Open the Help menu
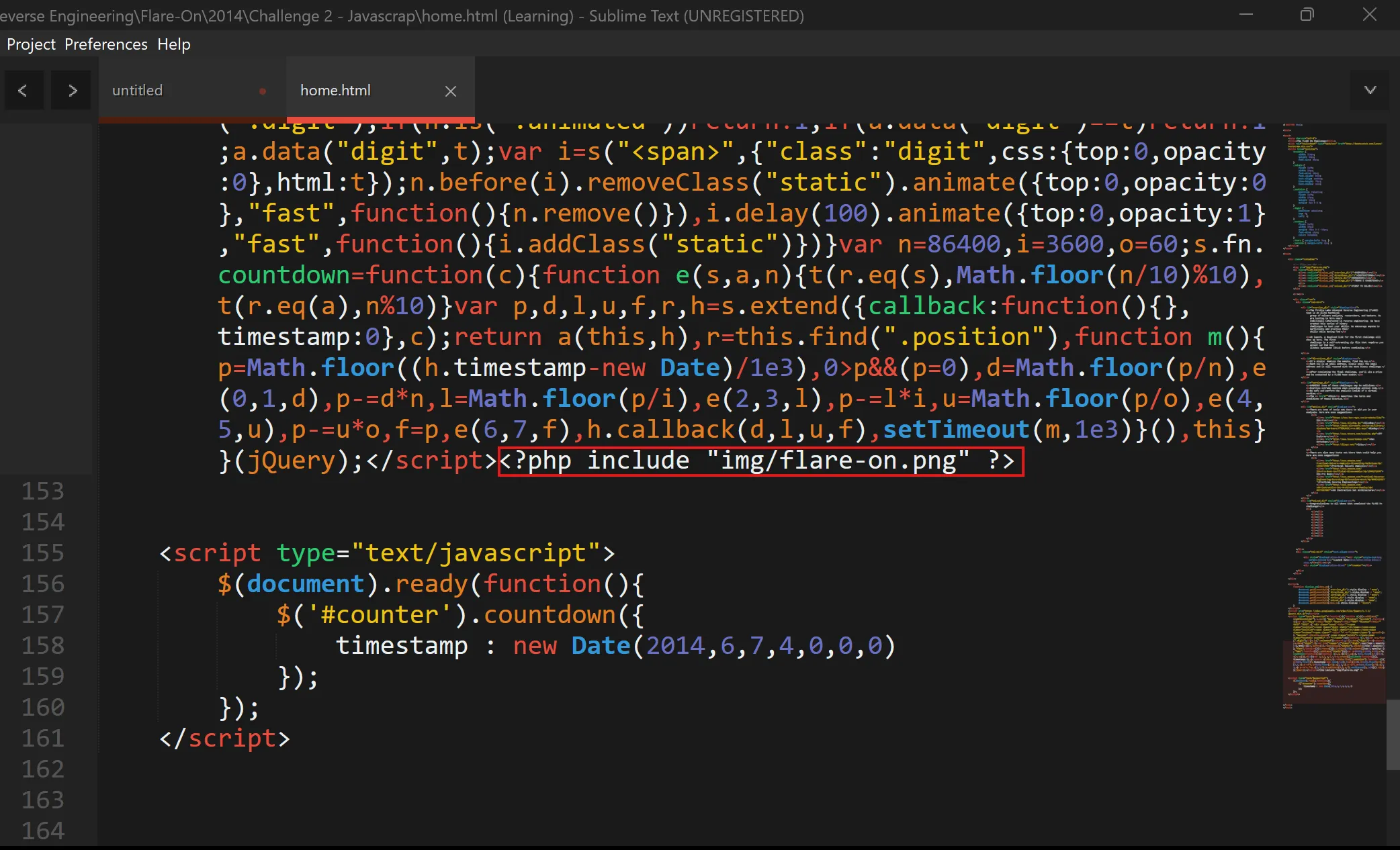Image resolution: width=1400 pixels, height=850 pixels. point(174,44)
